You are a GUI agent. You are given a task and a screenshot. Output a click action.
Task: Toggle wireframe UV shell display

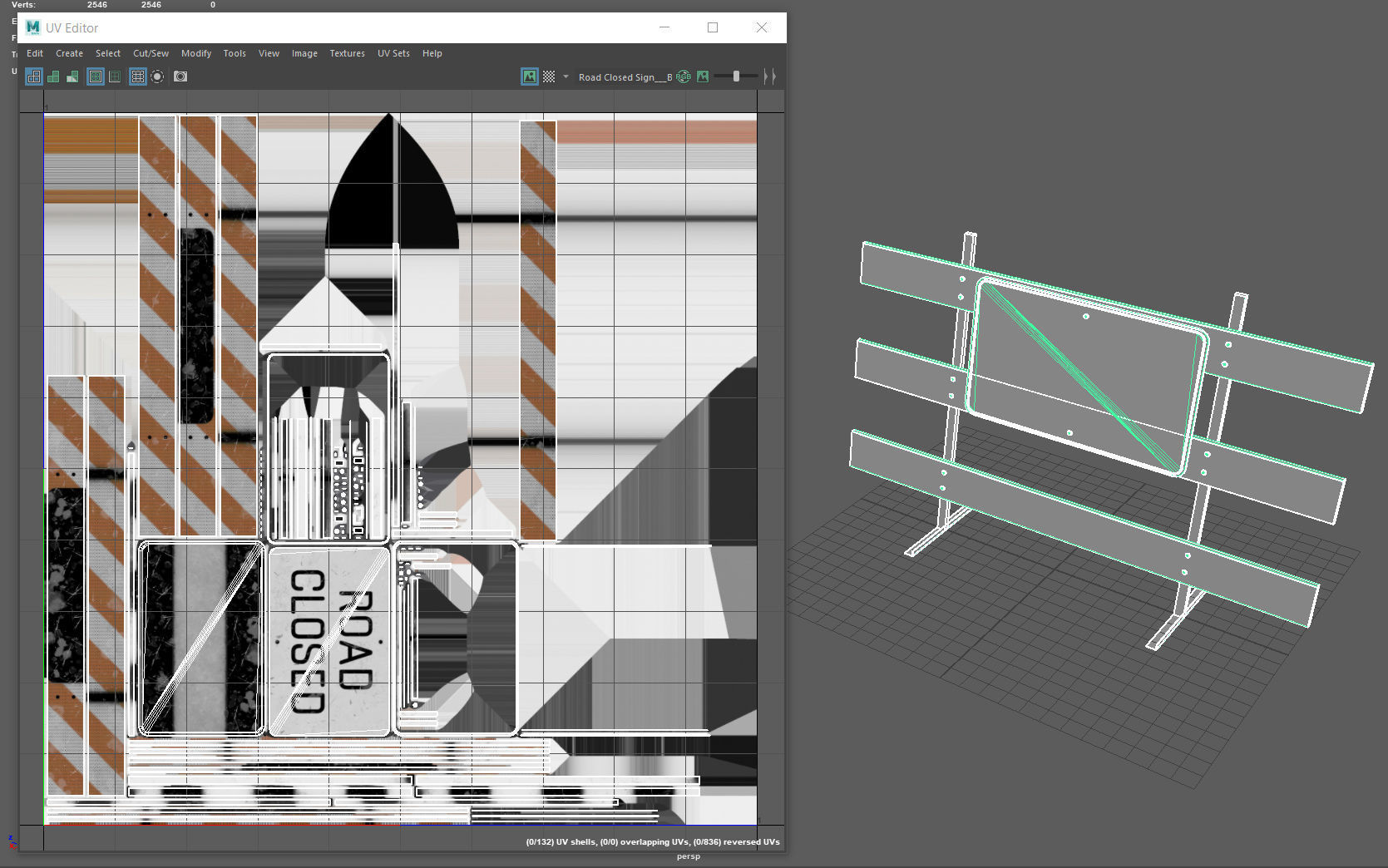(x=34, y=76)
